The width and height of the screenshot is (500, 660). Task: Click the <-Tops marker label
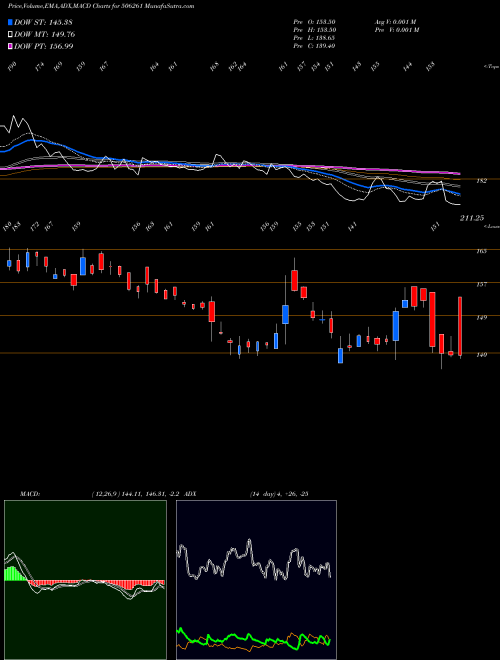[491, 67]
